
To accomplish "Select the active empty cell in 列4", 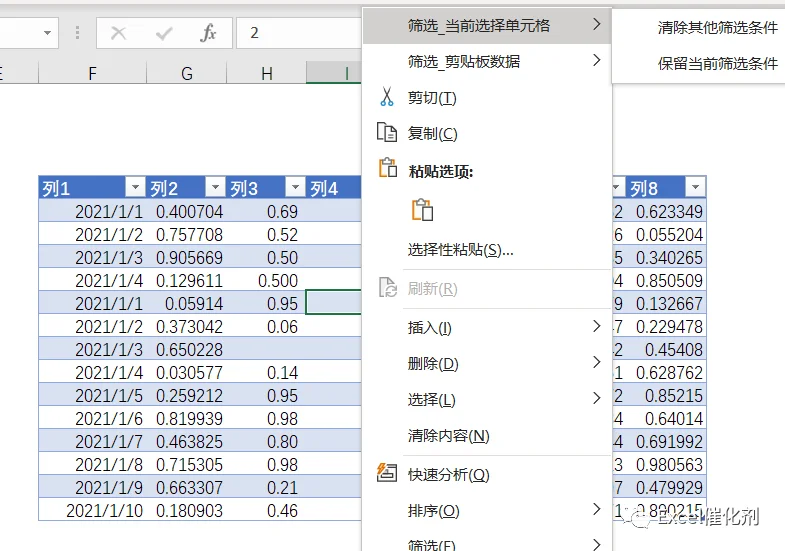I will pos(333,302).
